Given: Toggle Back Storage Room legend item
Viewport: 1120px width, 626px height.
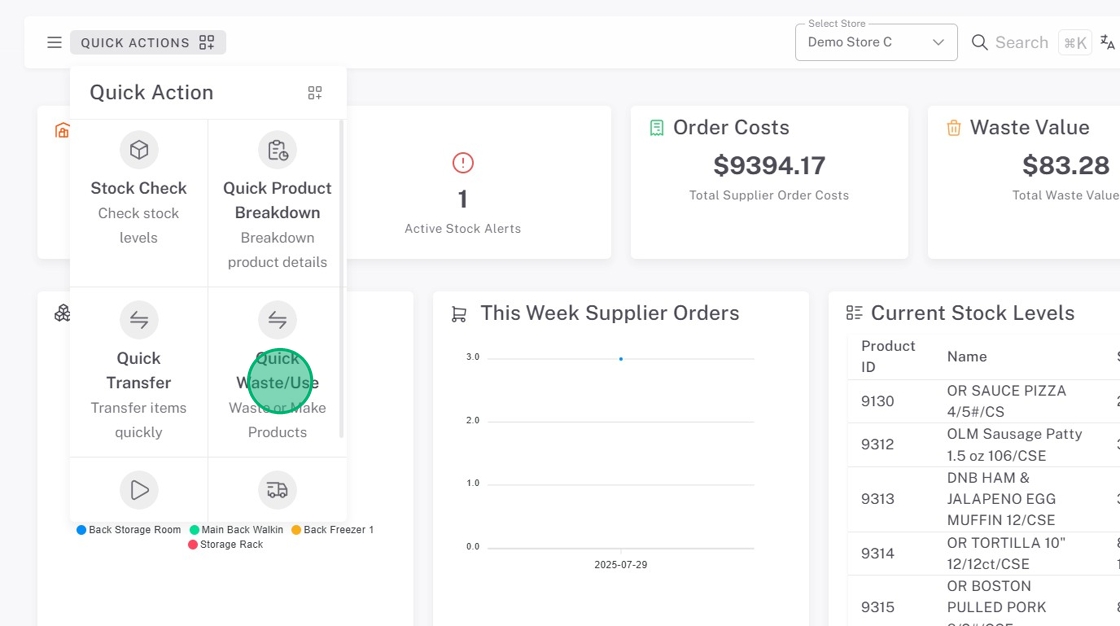Looking at the screenshot, I should [129, 530].
